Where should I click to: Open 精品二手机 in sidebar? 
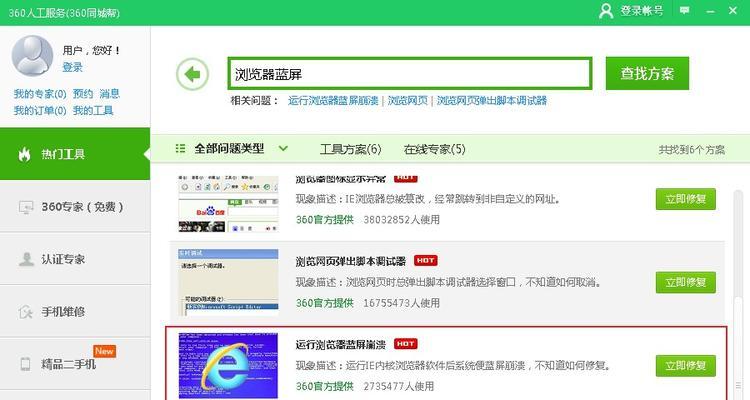[75, 364]
